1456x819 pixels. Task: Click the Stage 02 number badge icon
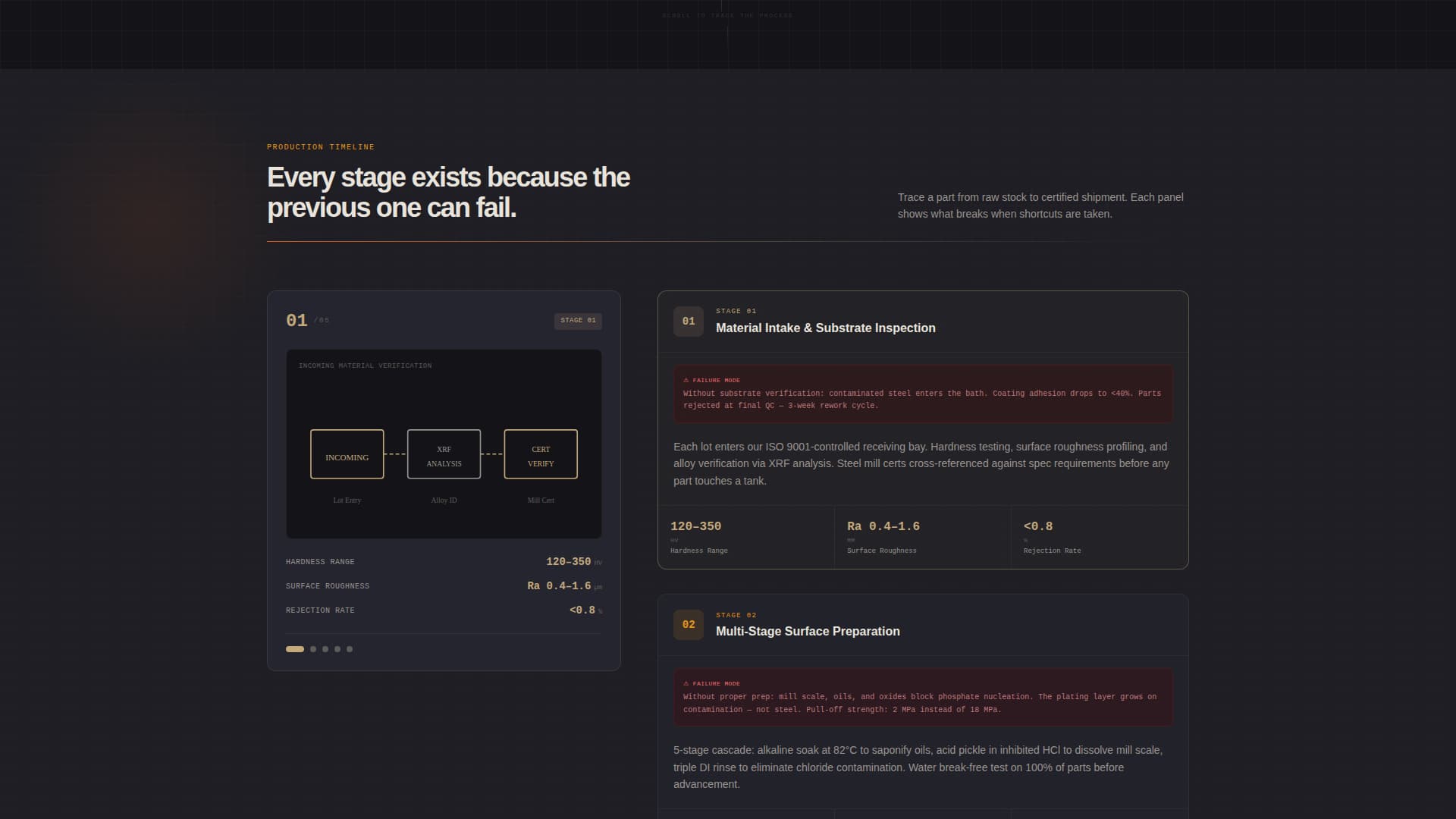tap(688, 625)
